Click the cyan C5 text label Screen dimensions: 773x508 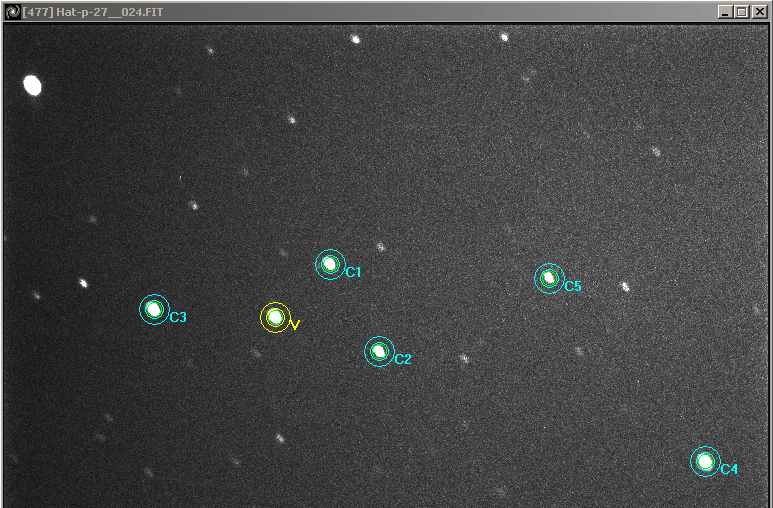[x=572, y=286]
